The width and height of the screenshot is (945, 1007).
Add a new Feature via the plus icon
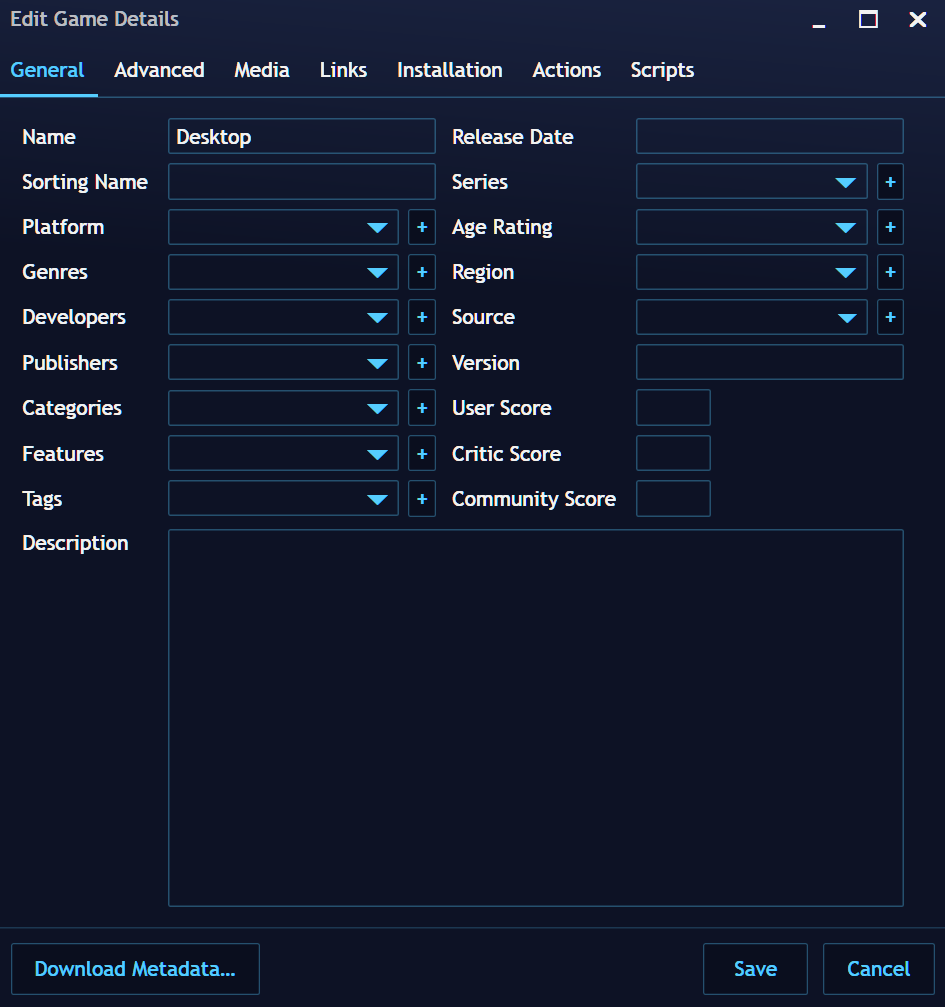(421, 453)
